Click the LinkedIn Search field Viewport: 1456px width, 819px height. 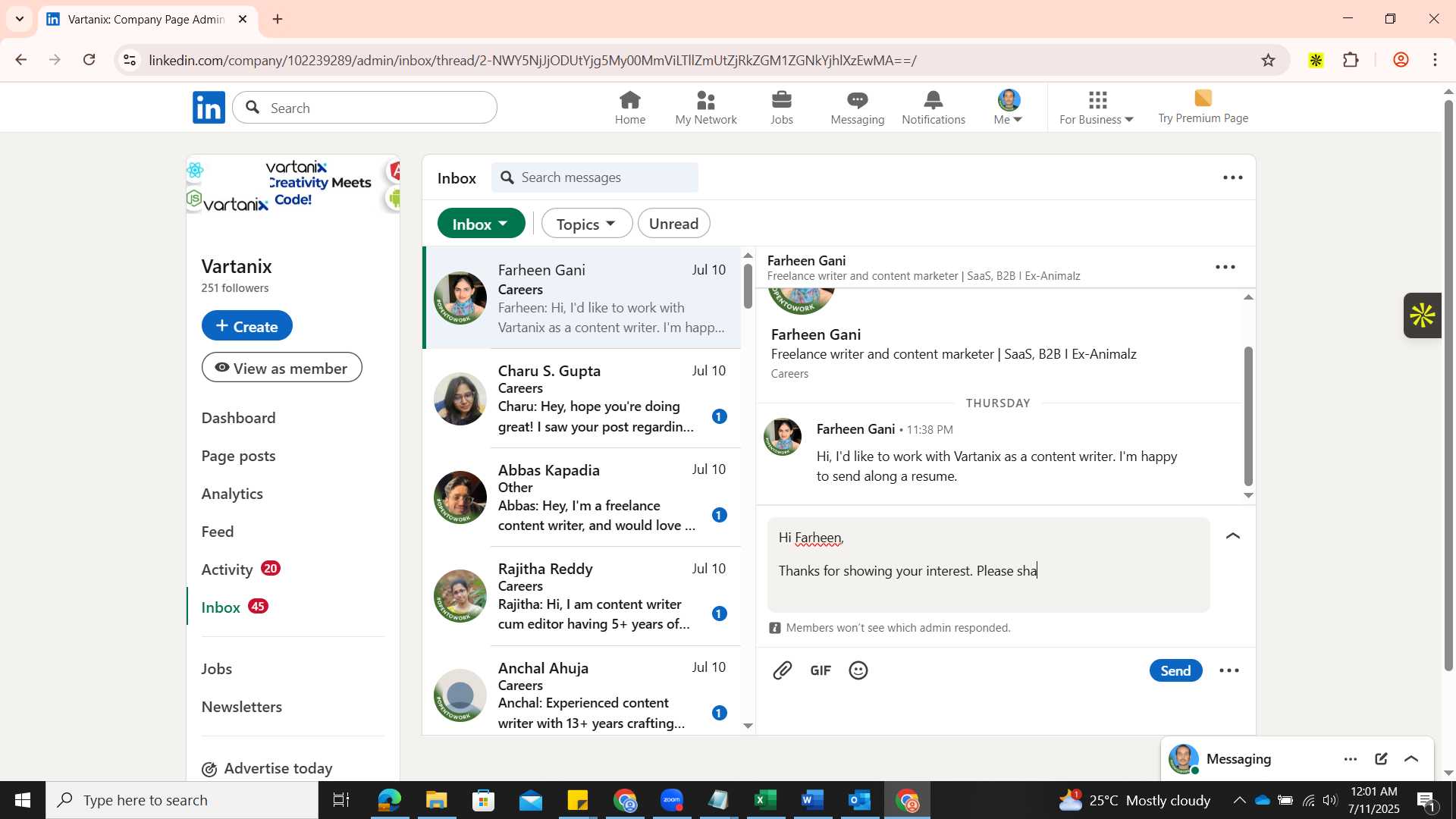(365, 108)
